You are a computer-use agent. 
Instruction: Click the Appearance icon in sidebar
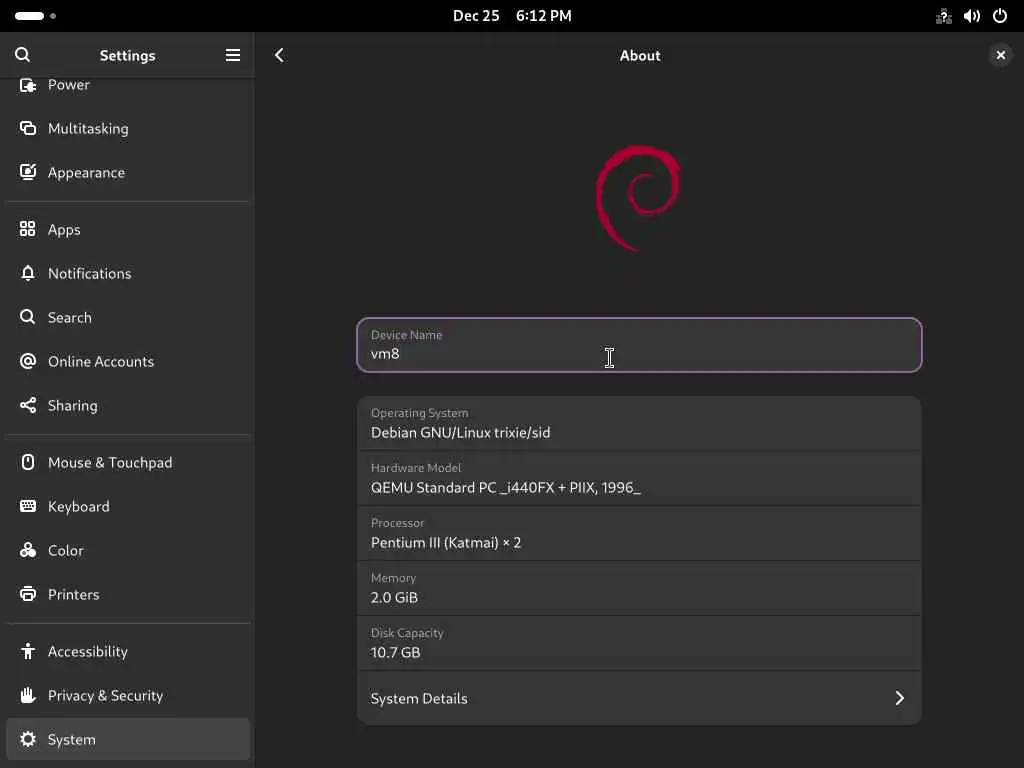pyautogui.click(x=27, y=172)
